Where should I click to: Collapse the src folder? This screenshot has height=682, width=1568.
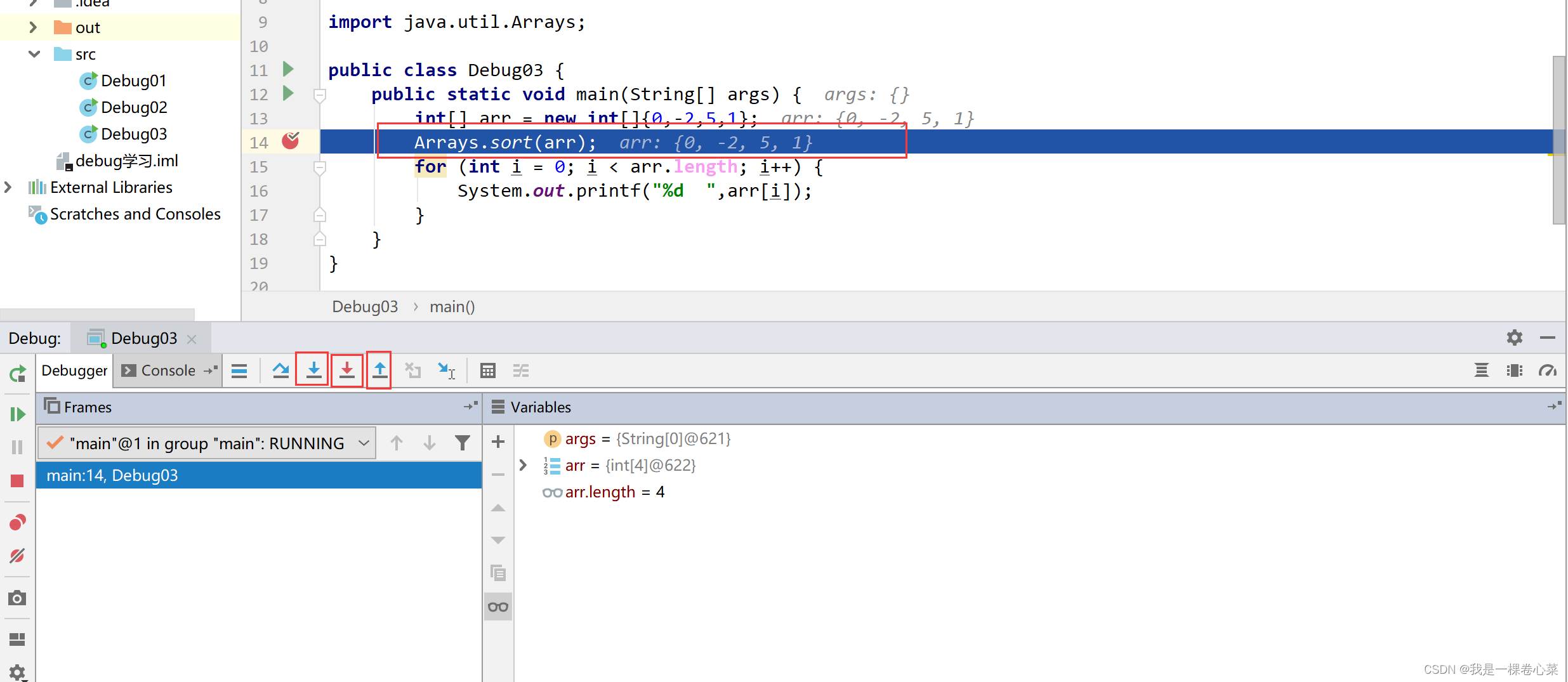point(34,55)
